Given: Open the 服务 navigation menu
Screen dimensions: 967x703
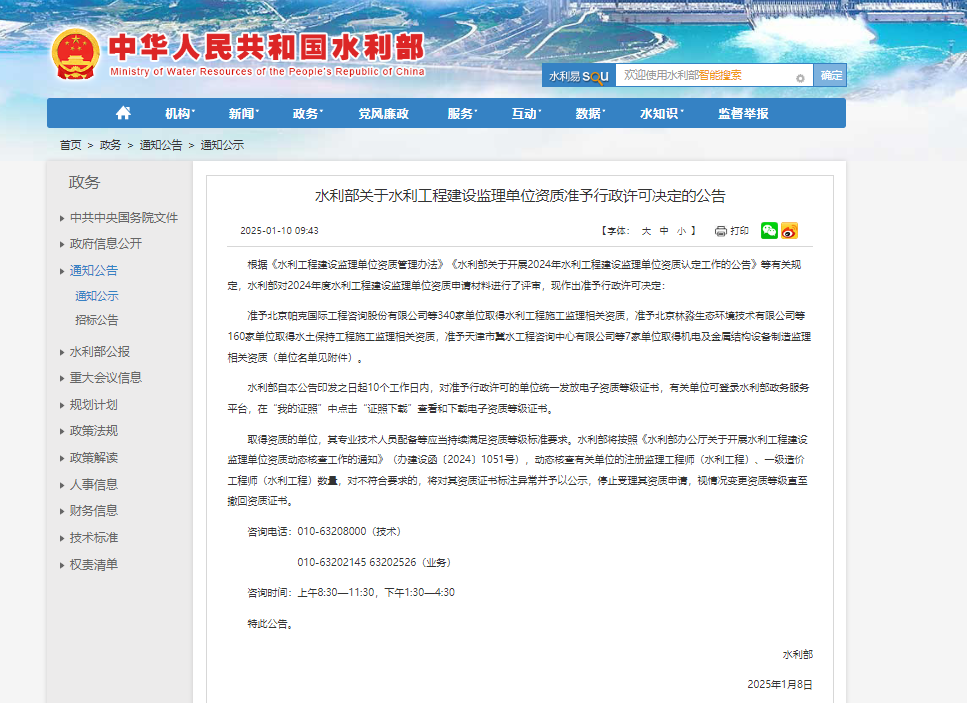Looking at the screenshot, I should point(463,113).
